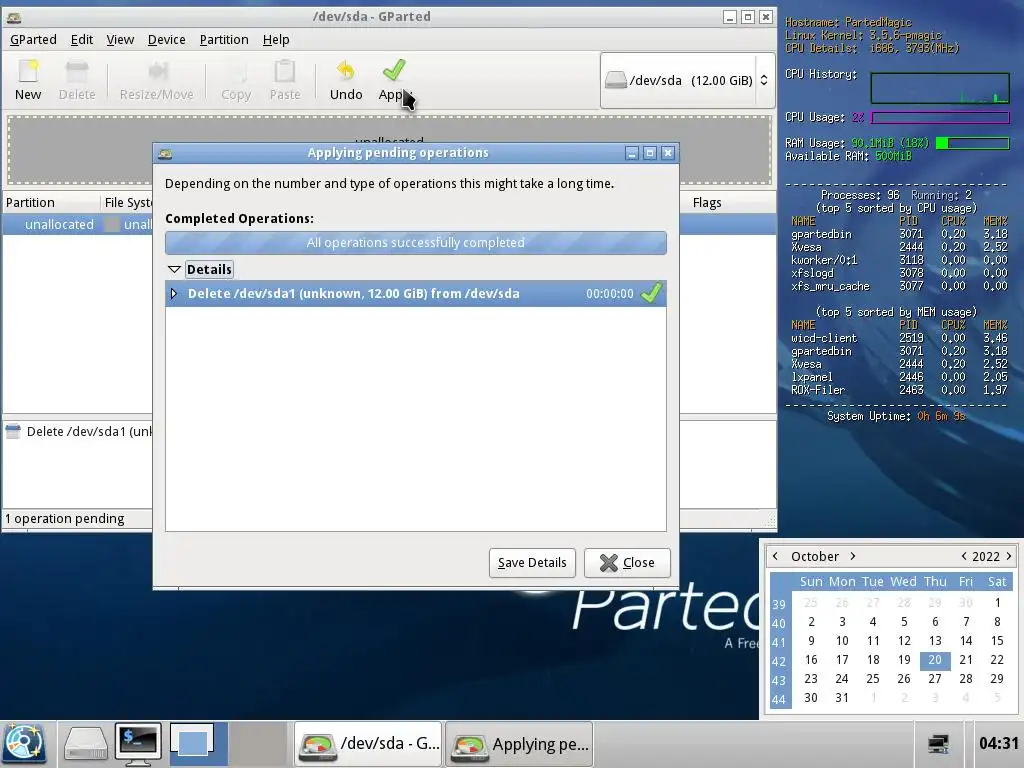Select October 1 in calendar

[x=997, y=603]
